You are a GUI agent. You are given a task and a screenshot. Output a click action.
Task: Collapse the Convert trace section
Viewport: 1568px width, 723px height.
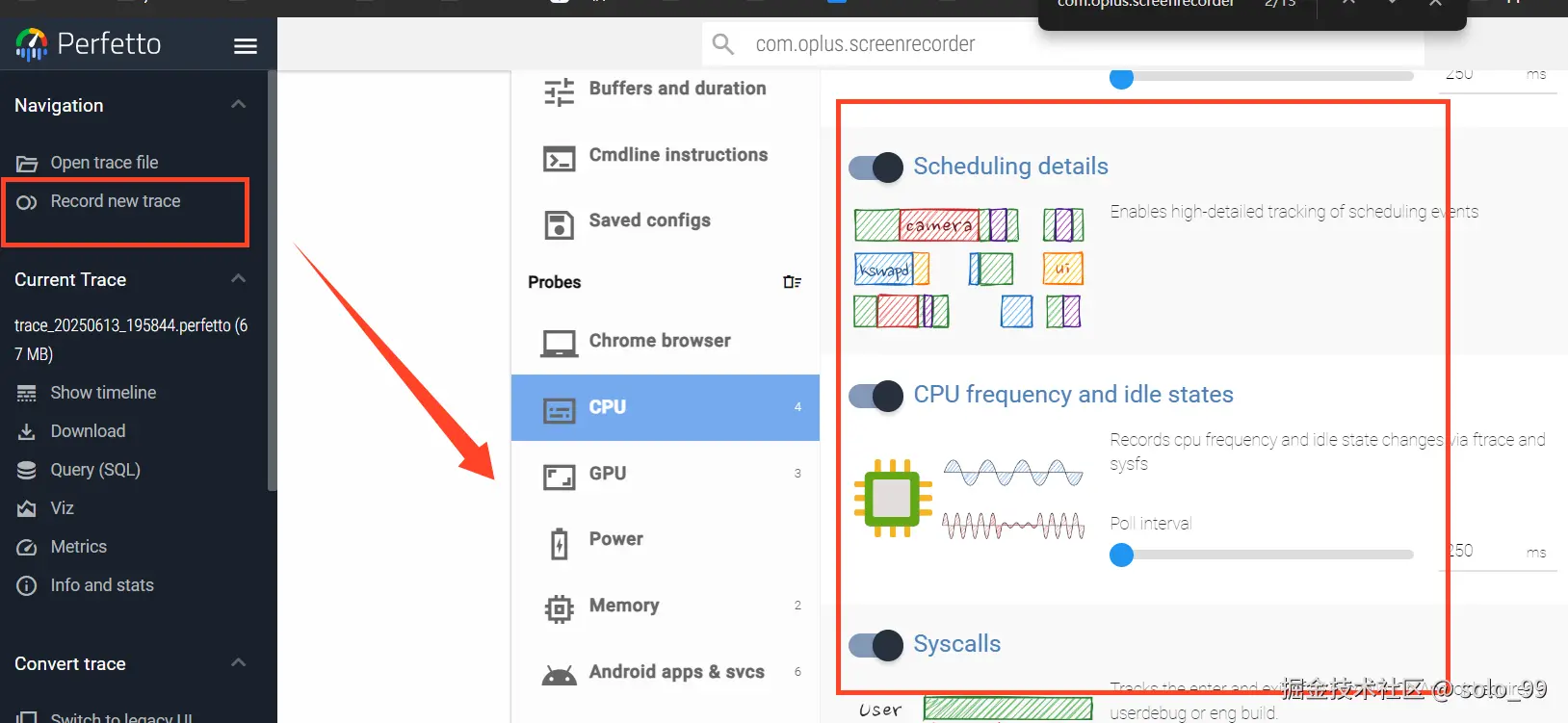click(239, 662)
